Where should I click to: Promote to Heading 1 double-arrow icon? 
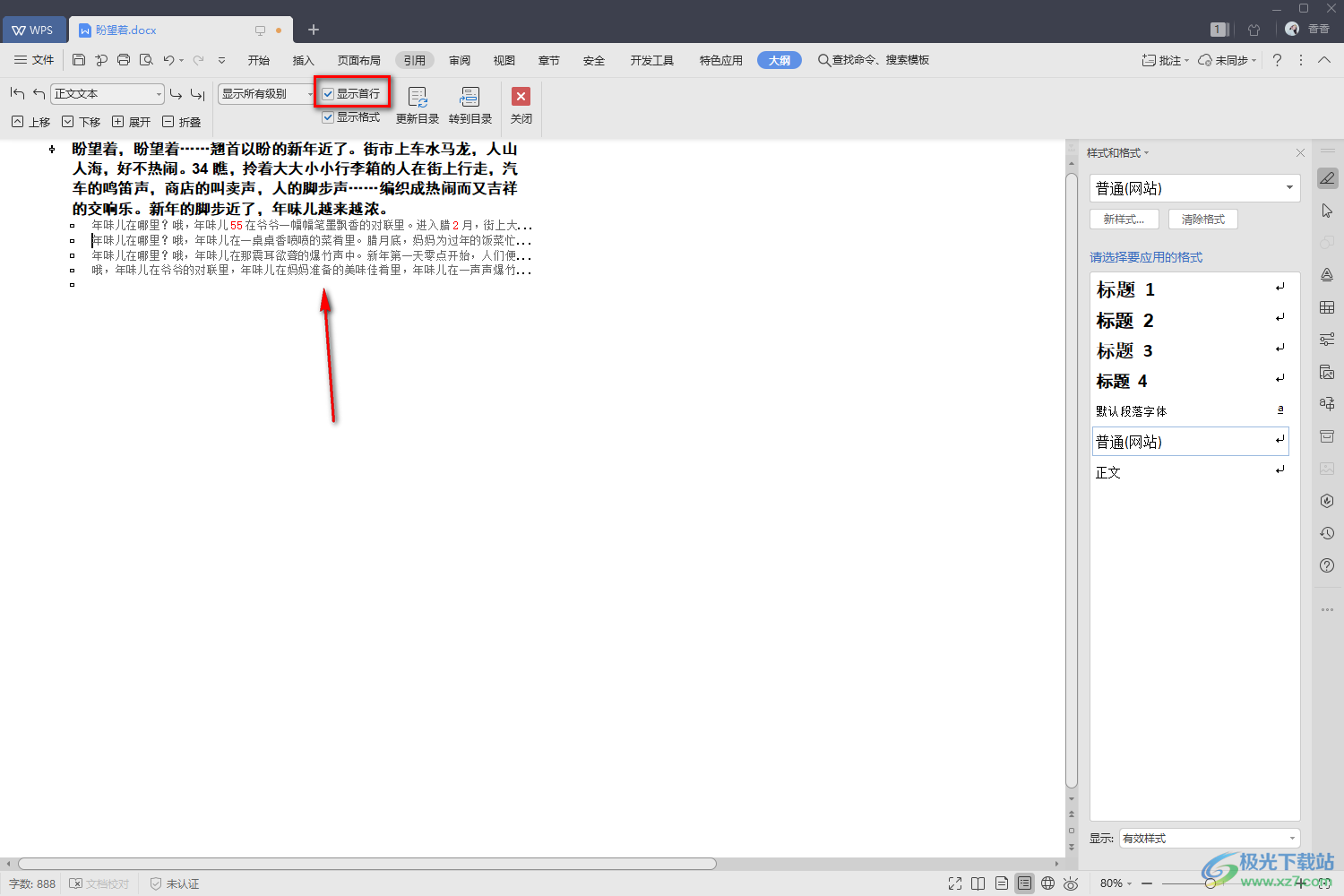click(17, 93)
